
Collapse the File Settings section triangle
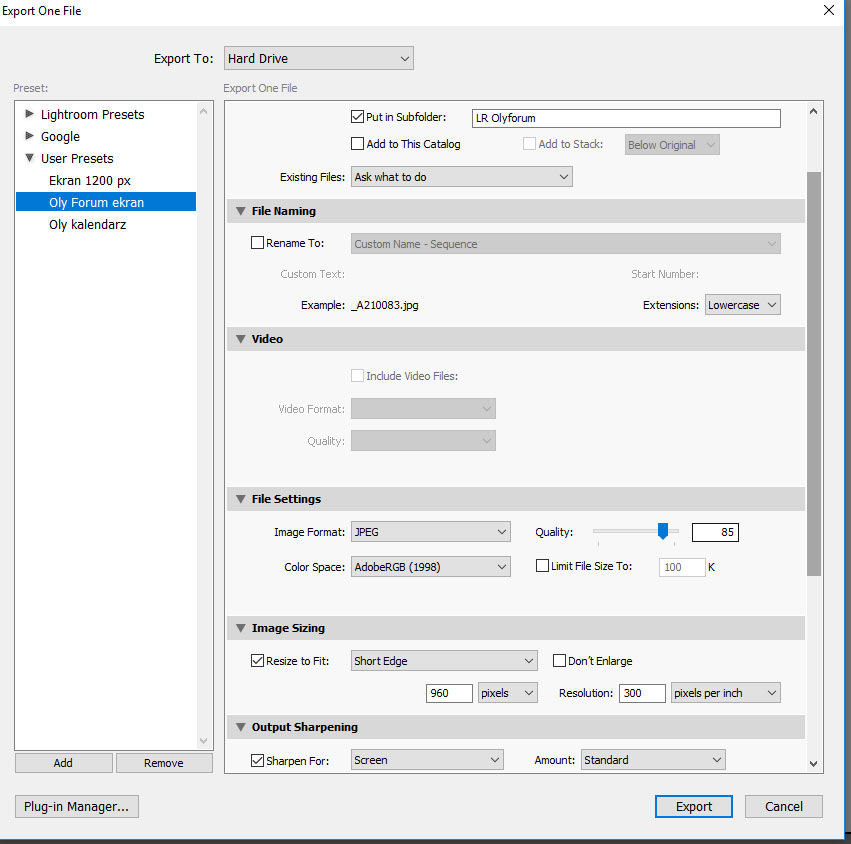[x=241, y=499]
